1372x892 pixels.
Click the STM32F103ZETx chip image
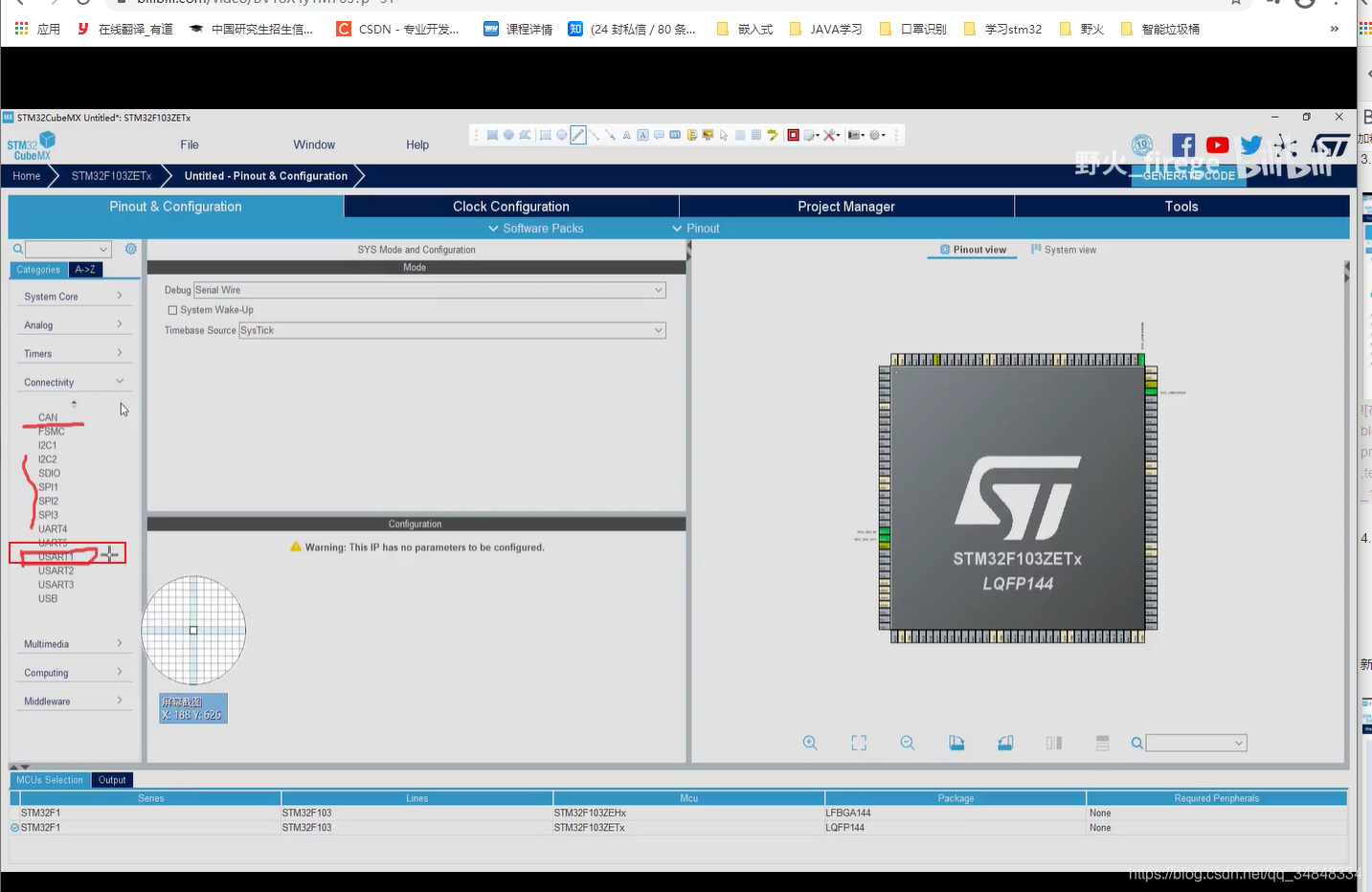tap(1018, 498)
